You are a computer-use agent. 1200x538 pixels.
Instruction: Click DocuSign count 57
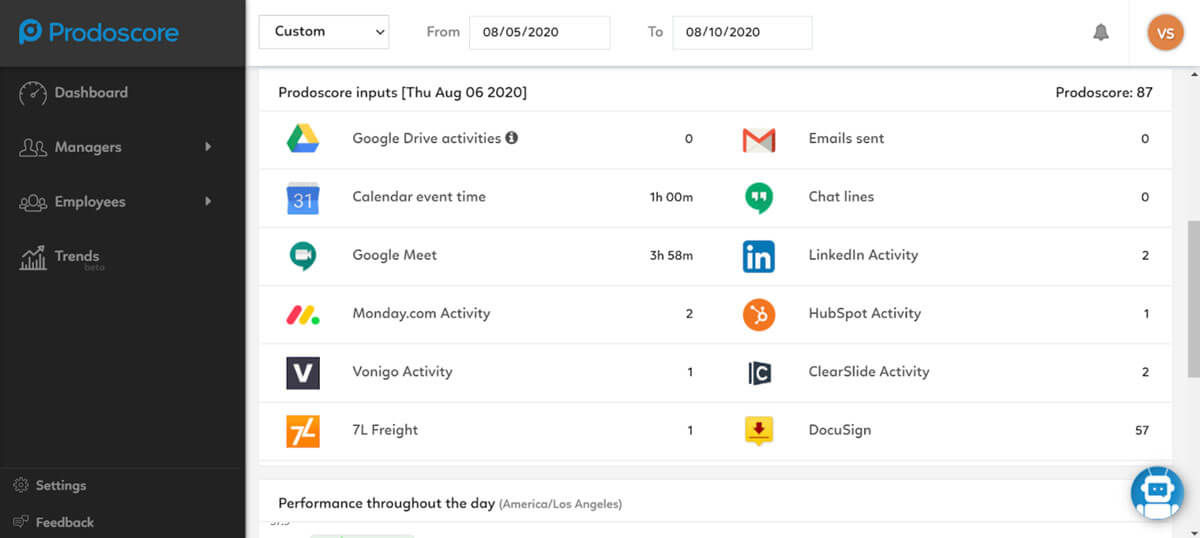click(1142, 430)
